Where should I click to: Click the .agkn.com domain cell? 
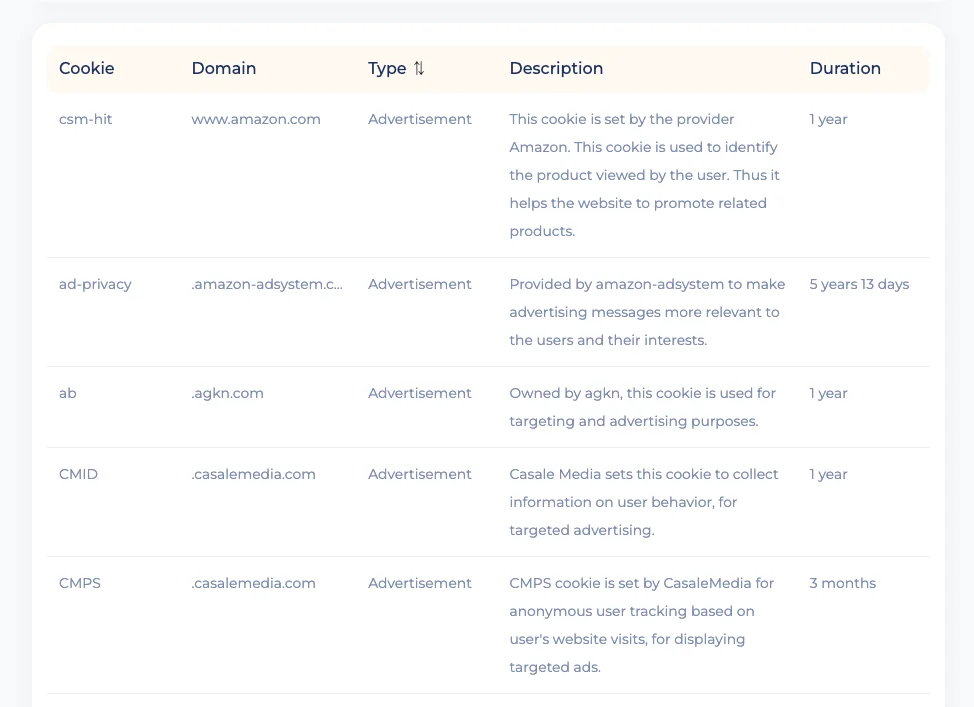point(228,393)
